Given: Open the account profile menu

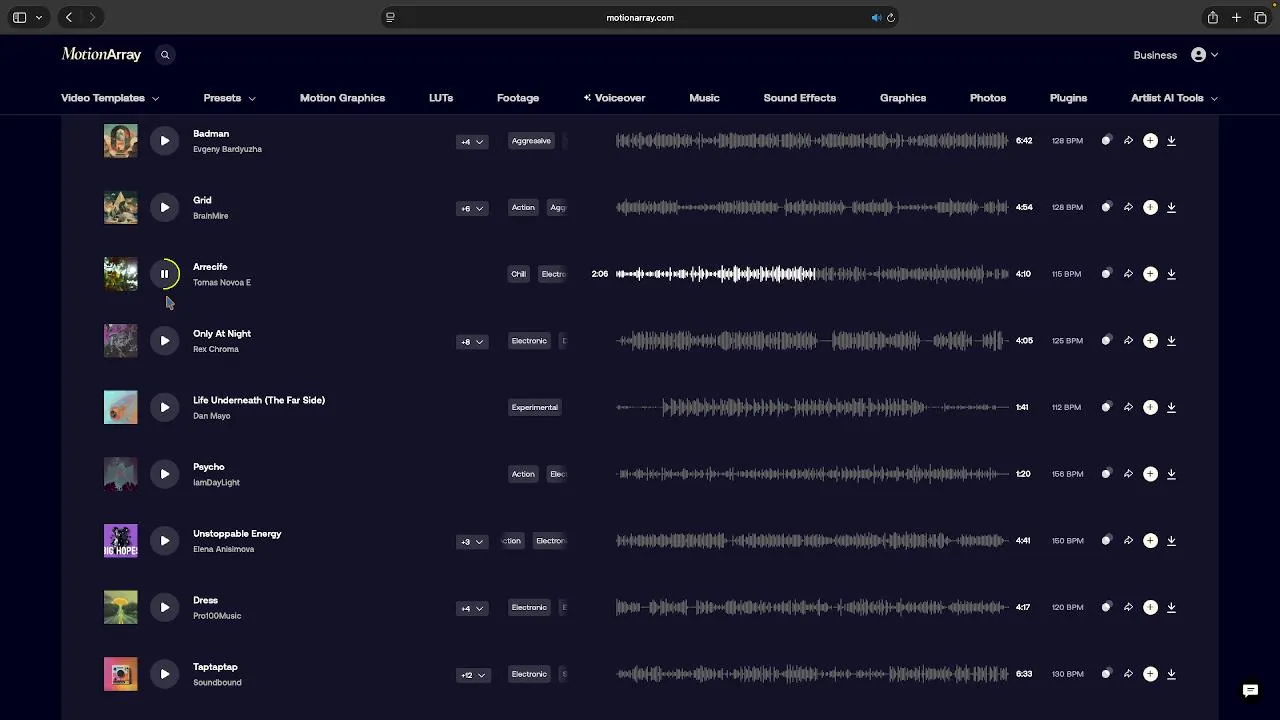Looking at the screenshot, I should click(1204, 55).
